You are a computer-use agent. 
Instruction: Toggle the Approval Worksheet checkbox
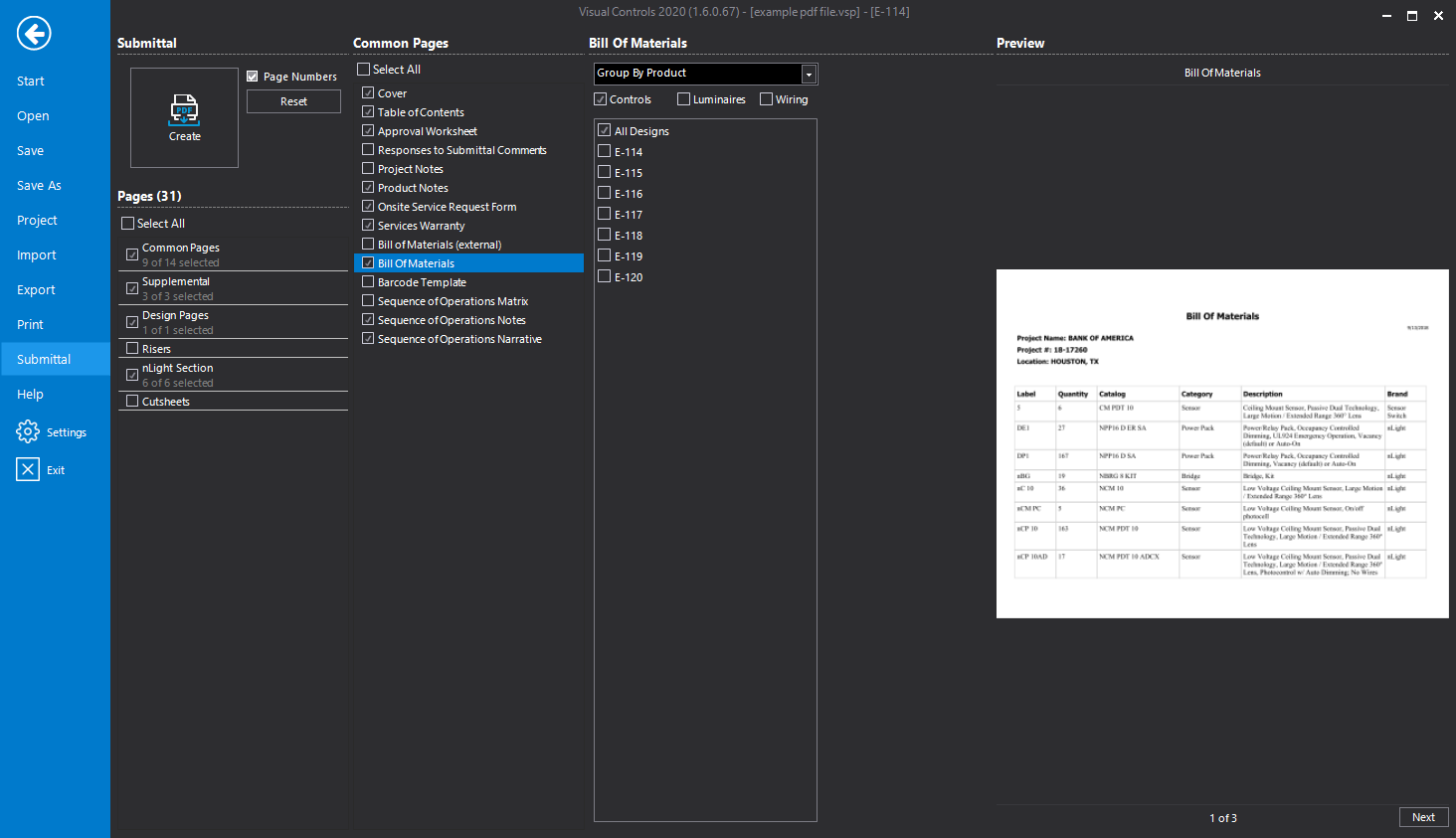(x=368, y=130)
